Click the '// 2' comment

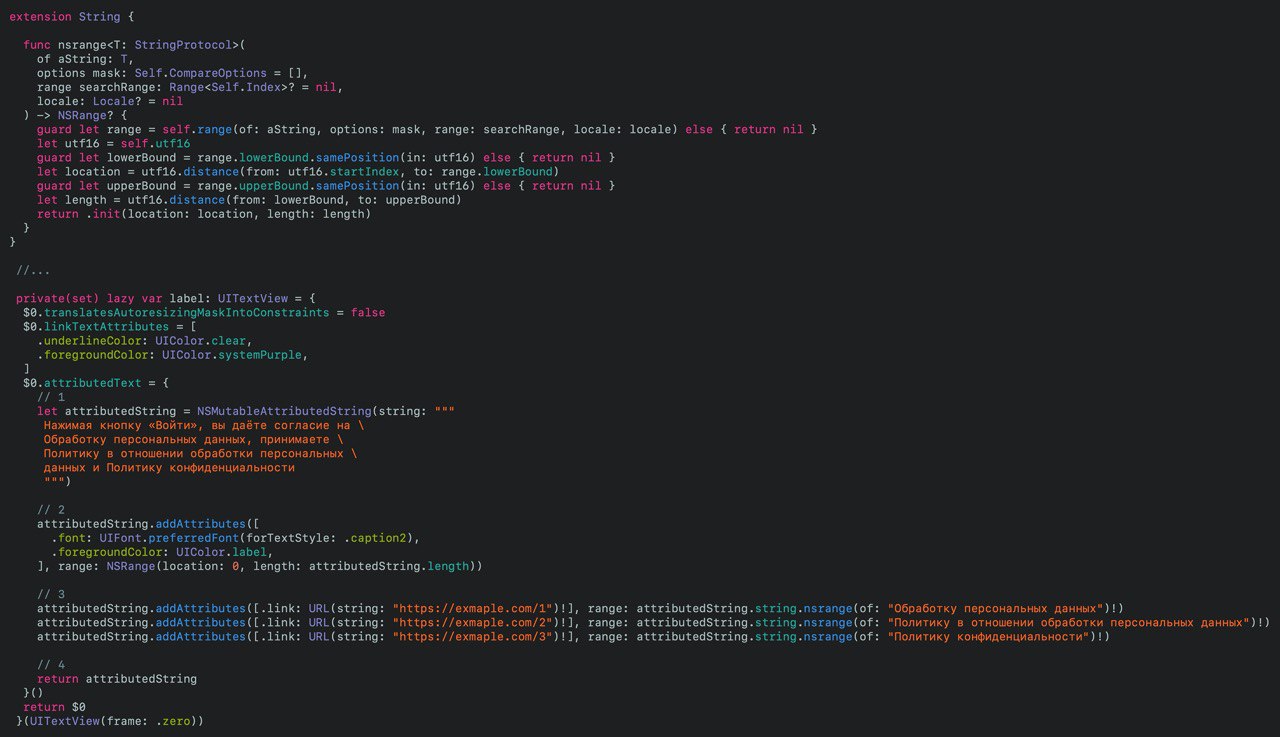[x=51, y=510]
